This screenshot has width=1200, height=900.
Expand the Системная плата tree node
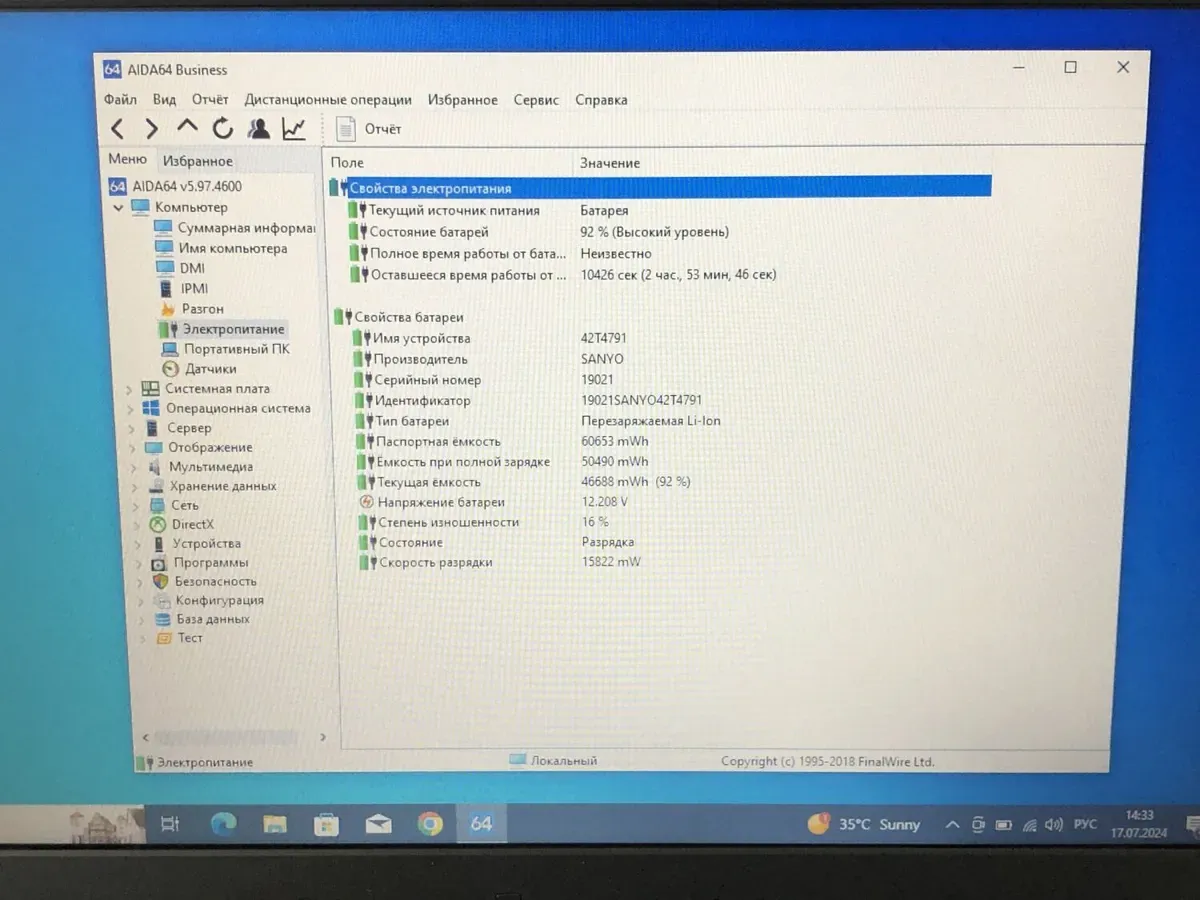pyautogui.click(x=130, y=389)
